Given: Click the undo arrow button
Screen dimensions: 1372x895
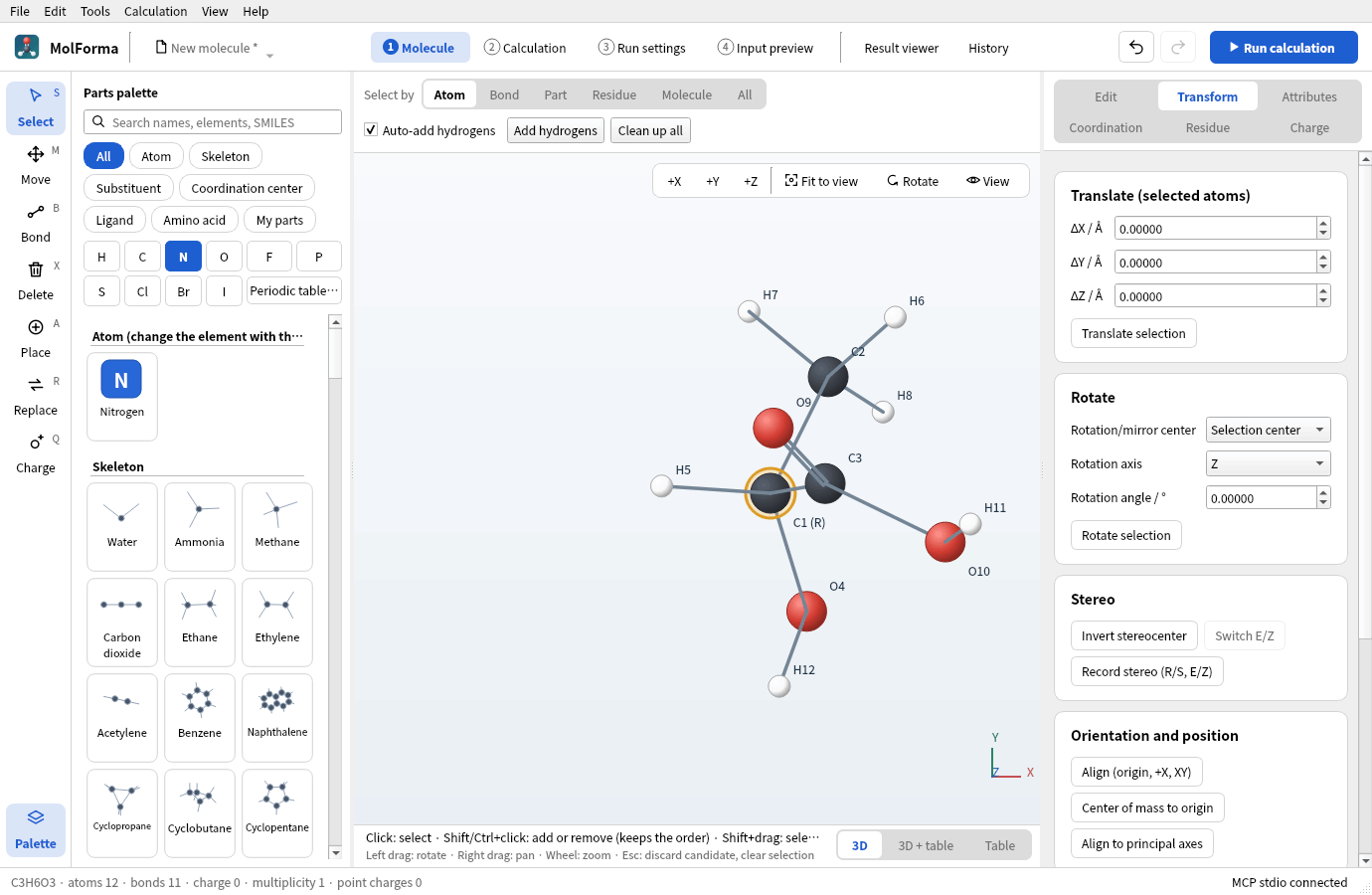Looking at the screenshot, I should 1136,48.
